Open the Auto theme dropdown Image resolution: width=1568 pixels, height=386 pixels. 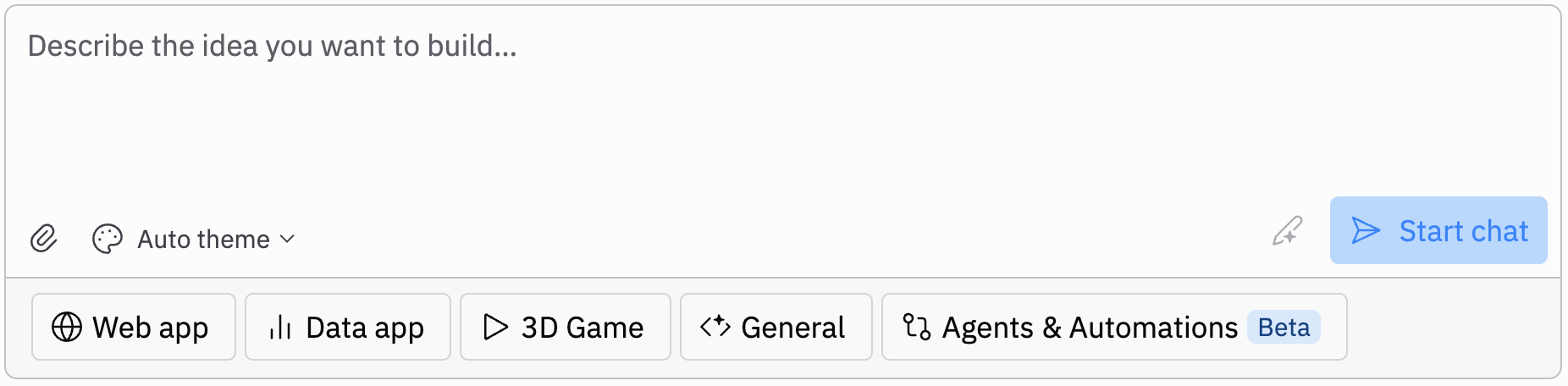click(x=203, y=240)
